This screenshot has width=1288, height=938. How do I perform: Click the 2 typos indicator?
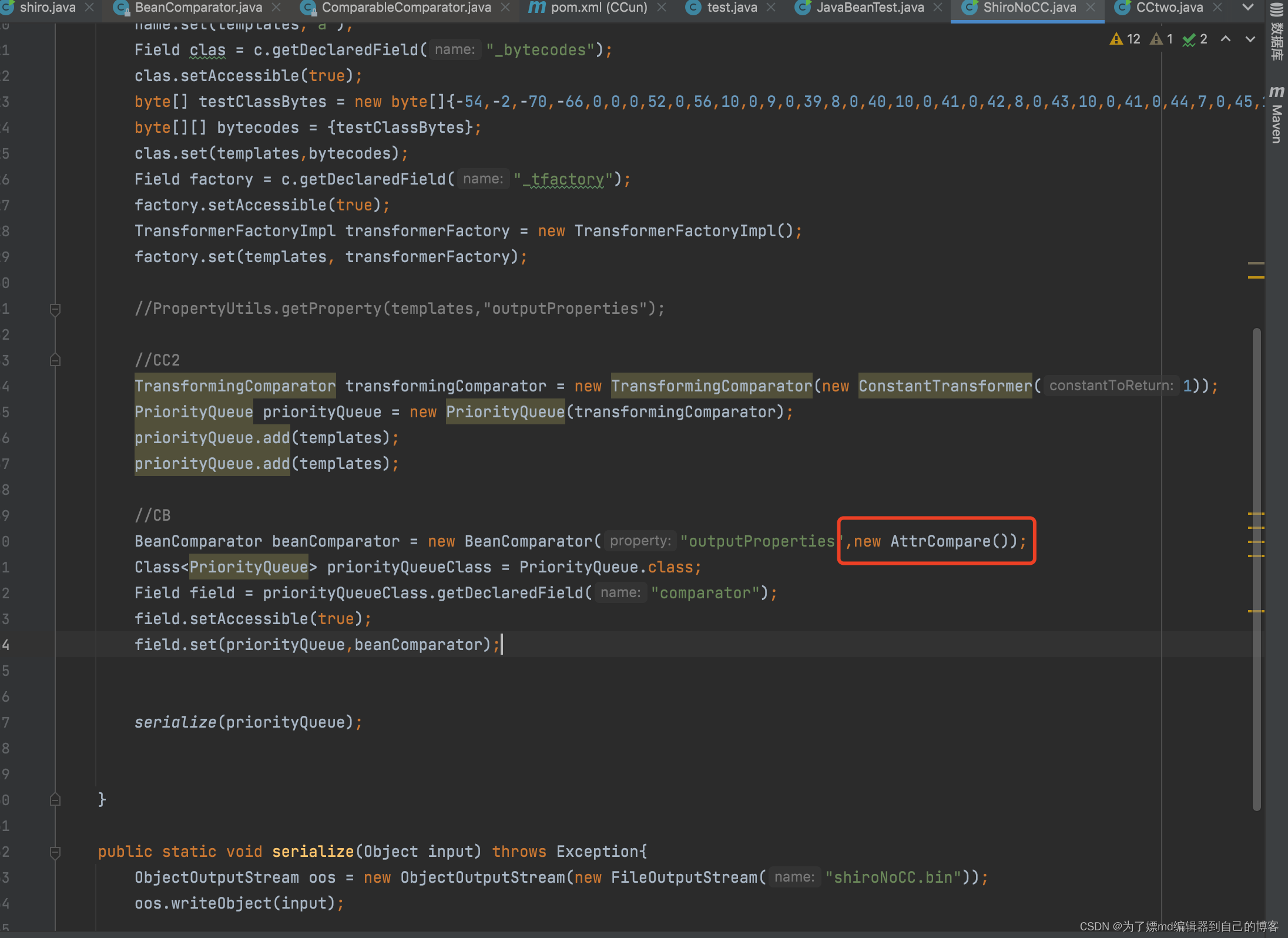pos(1195,39)
